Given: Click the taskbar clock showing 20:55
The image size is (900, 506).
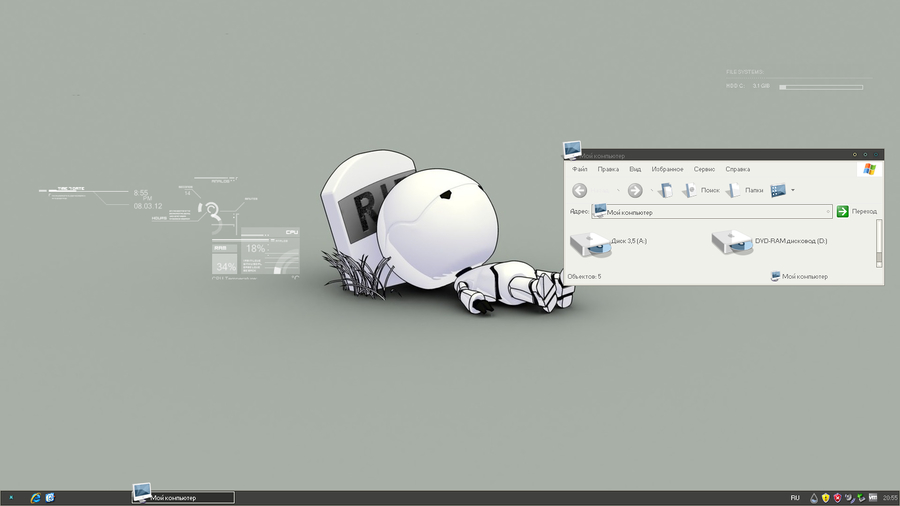Looking at the screenshot, I should (890, 498).
